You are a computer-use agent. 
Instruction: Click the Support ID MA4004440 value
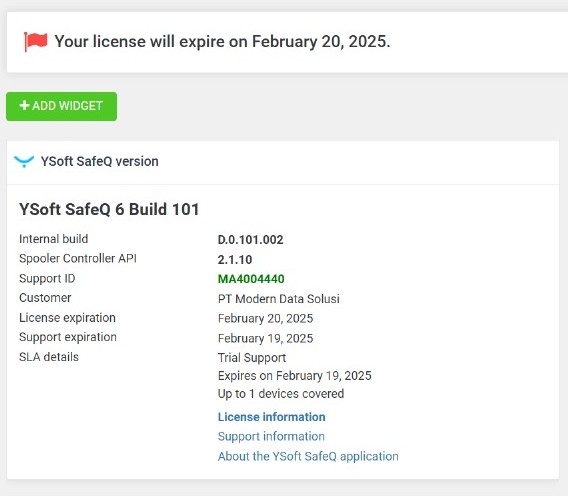point(251,279)
